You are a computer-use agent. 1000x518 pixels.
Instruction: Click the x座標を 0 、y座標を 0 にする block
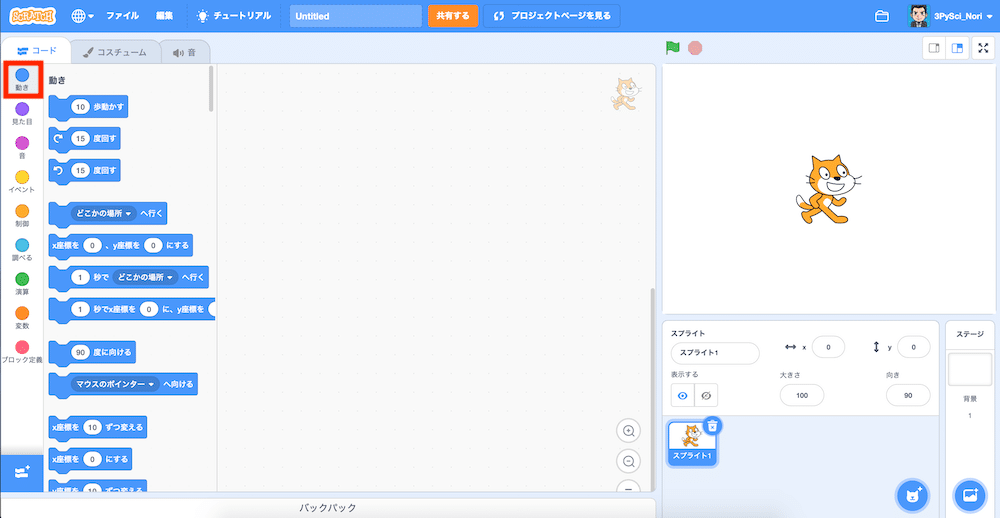121,246
